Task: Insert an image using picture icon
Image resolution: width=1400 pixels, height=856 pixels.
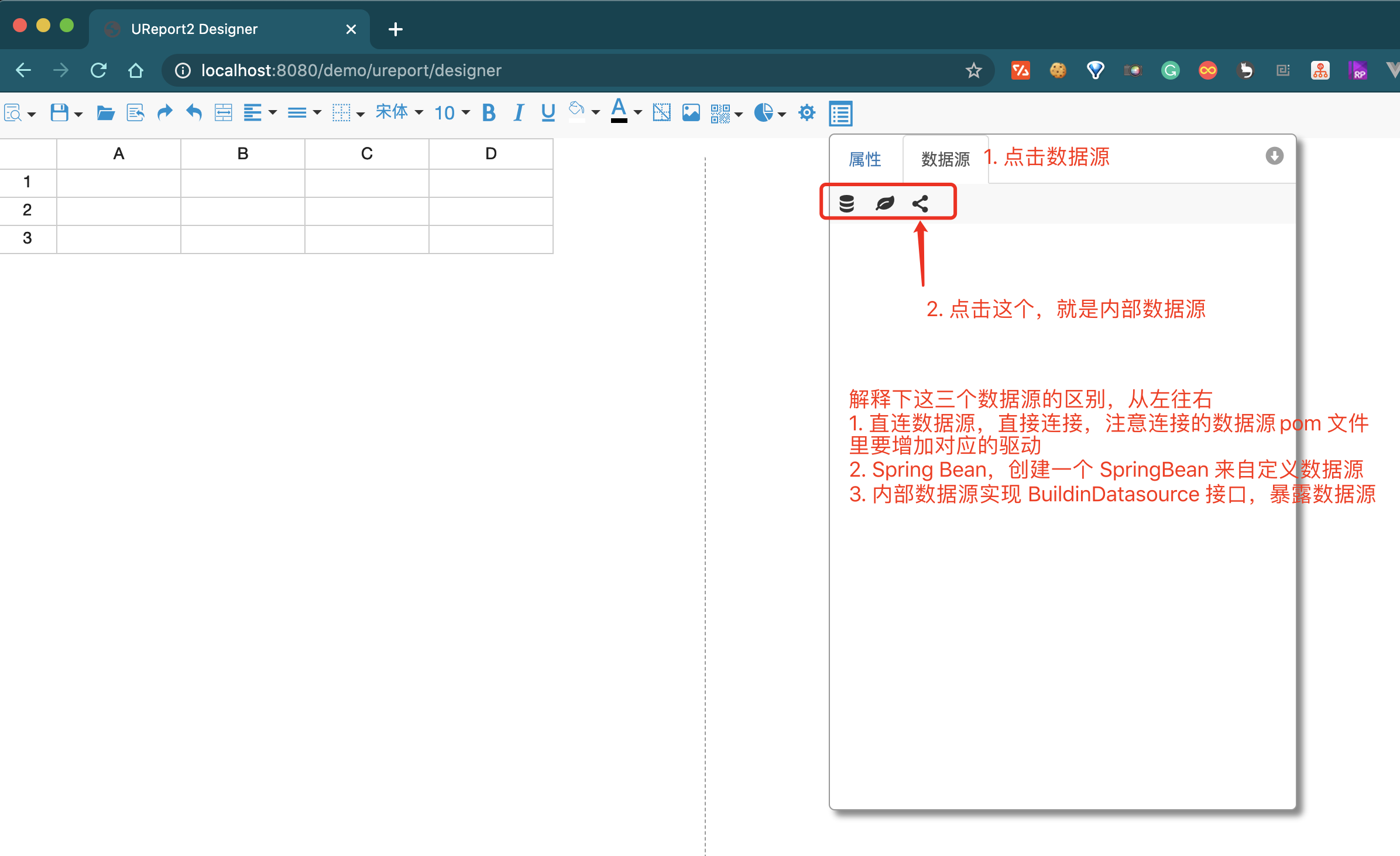Action: (x=691, y=112)
